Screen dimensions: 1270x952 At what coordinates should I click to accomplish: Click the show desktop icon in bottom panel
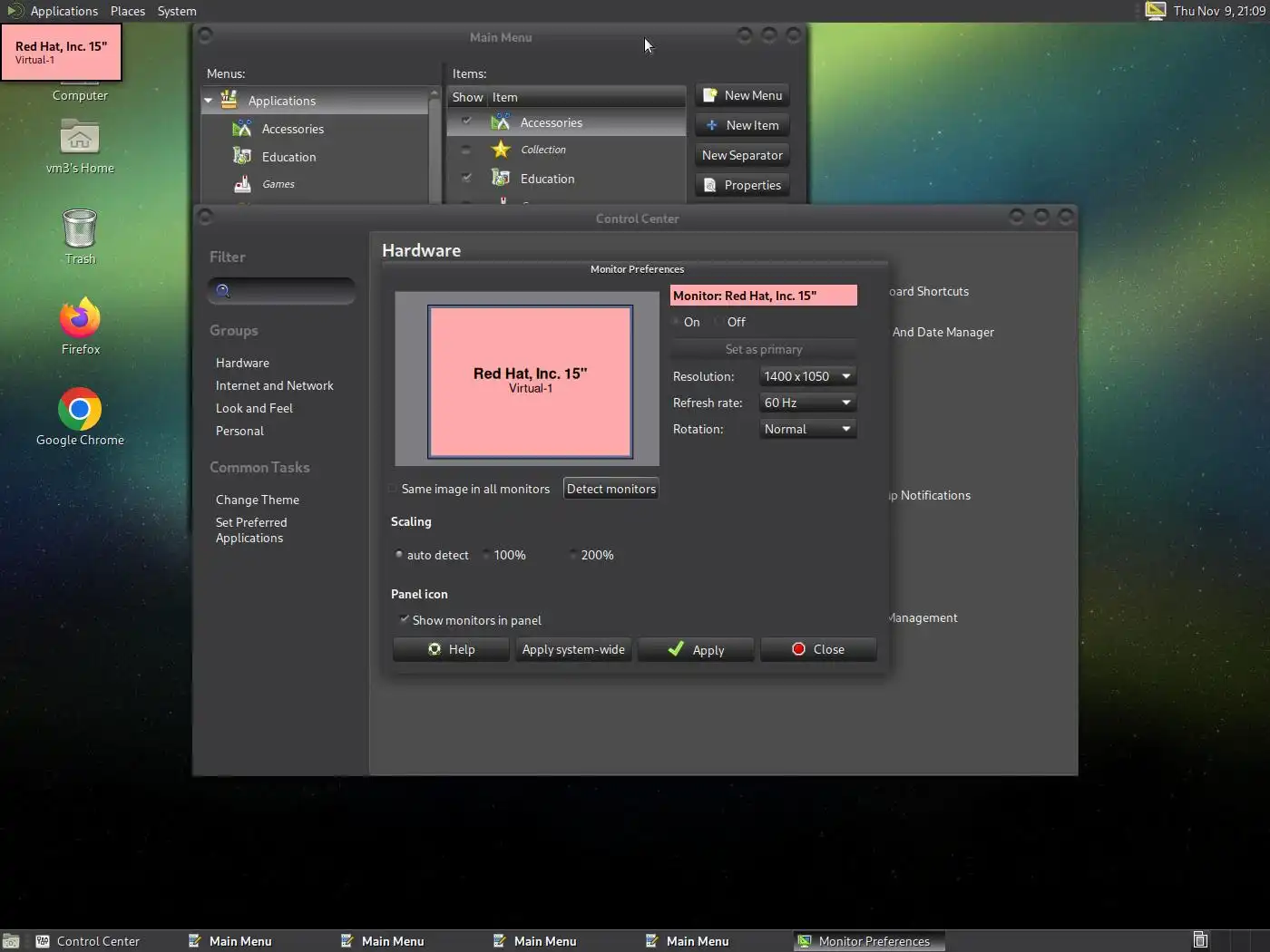coord(10,941)
